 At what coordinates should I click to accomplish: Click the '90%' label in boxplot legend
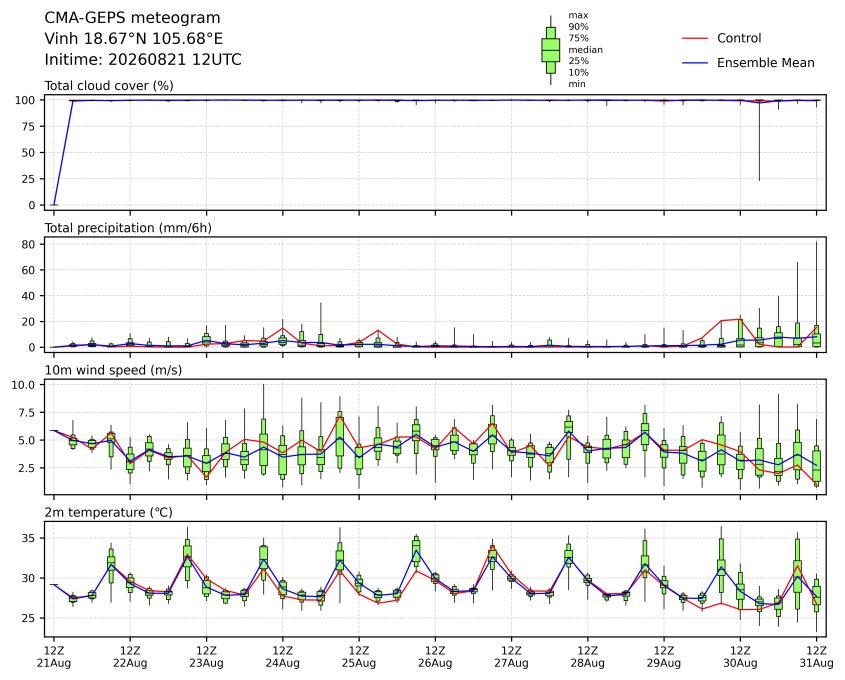(578, 27)
